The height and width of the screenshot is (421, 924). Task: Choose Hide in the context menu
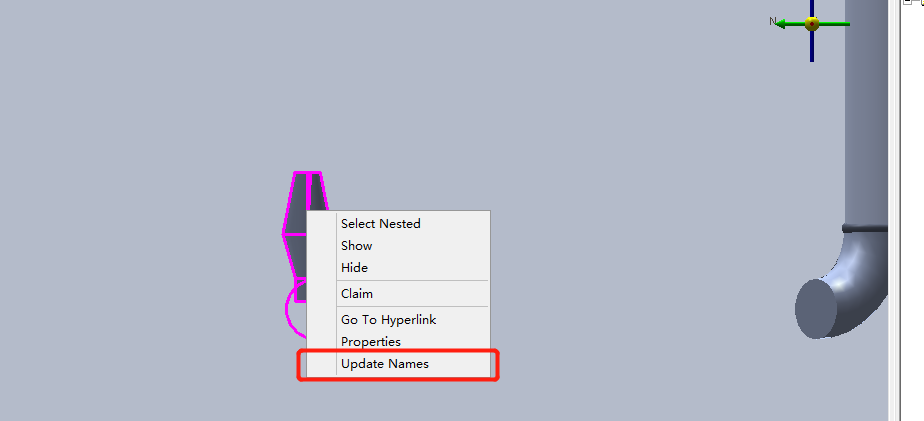point(354,268)
